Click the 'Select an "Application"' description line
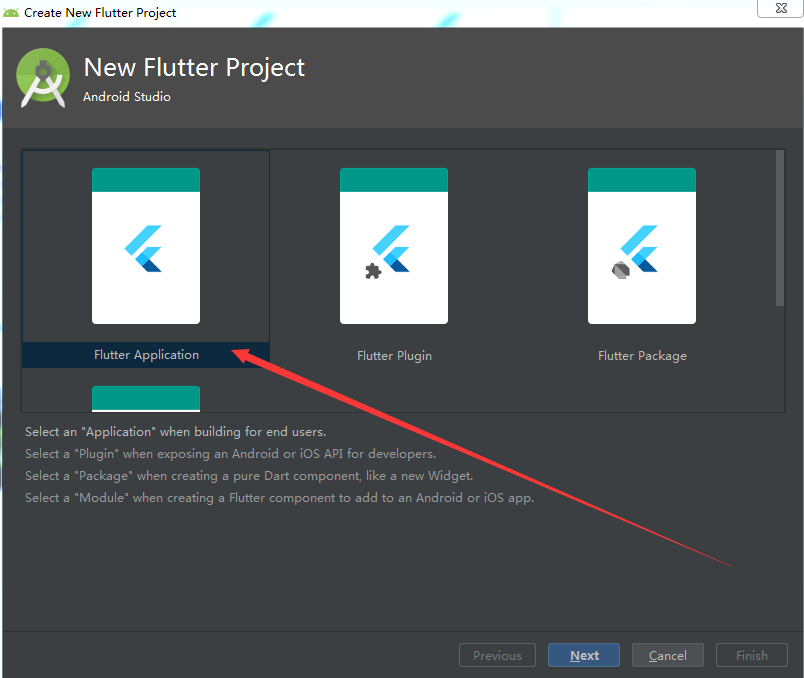Screen dimensions: 804x678 175,432
